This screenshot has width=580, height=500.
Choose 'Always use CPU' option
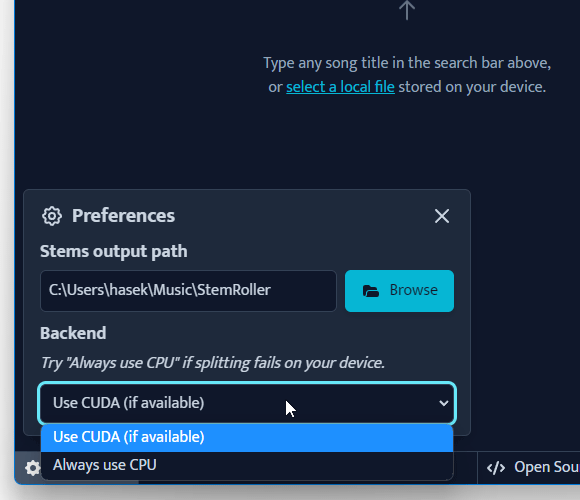click(247, 465)
